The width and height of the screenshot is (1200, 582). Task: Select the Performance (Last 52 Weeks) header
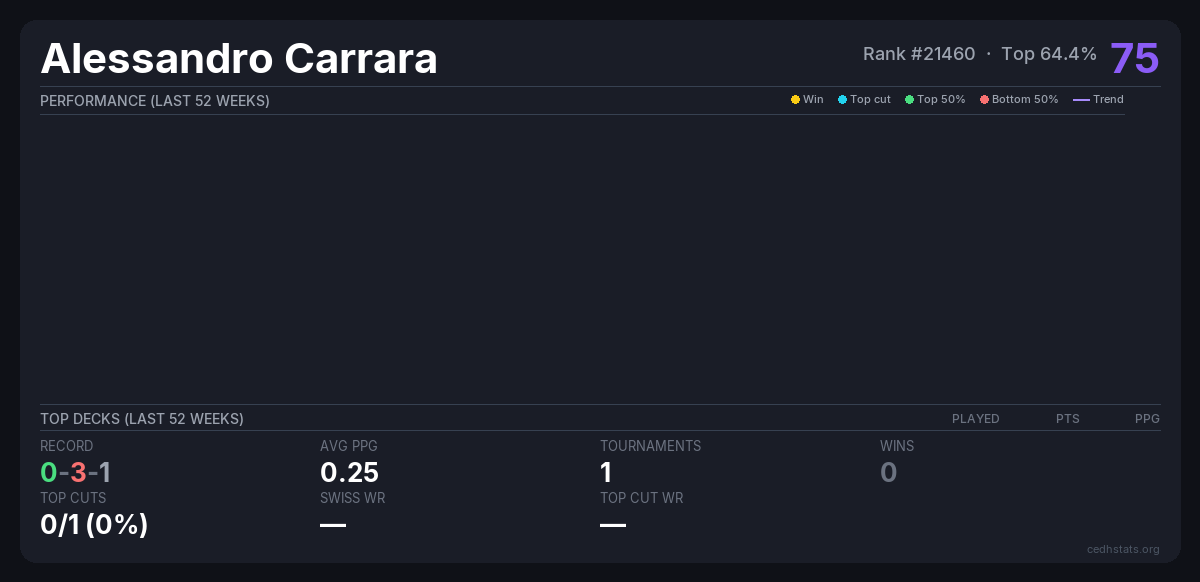[x=155, y=101]
